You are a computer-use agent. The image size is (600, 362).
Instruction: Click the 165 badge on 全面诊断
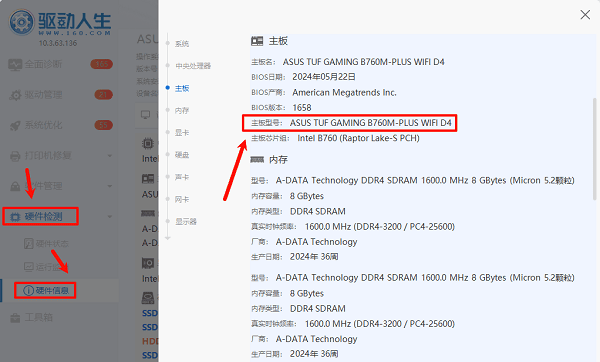click(102, 64)
